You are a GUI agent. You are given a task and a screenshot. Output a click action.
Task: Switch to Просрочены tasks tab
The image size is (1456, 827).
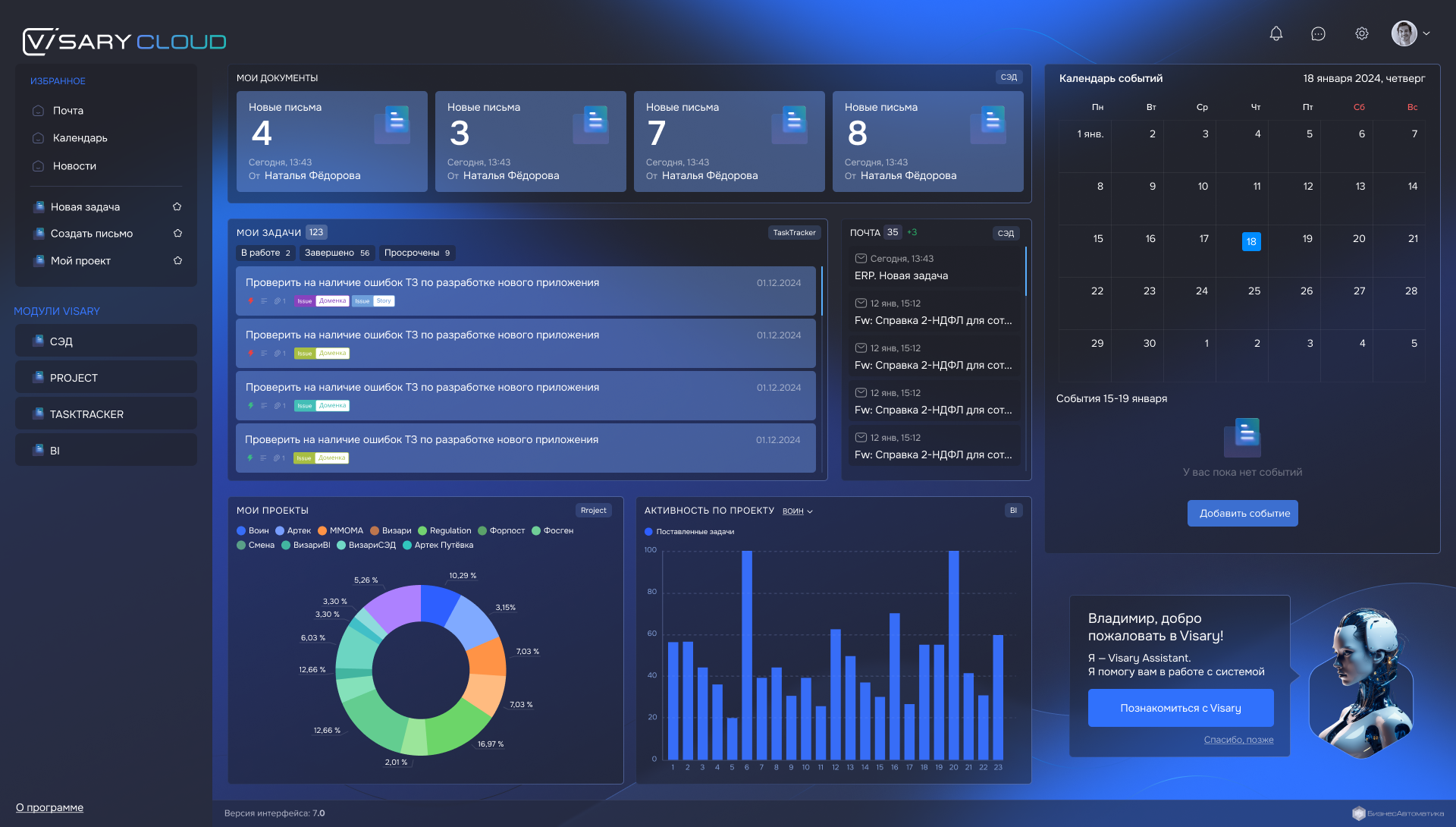click(416, 253)
